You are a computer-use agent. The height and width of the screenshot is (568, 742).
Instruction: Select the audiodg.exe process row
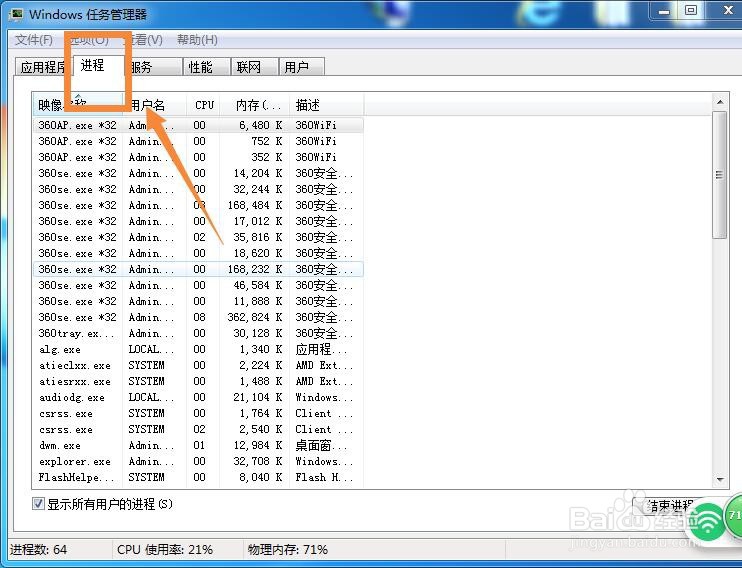199,398
